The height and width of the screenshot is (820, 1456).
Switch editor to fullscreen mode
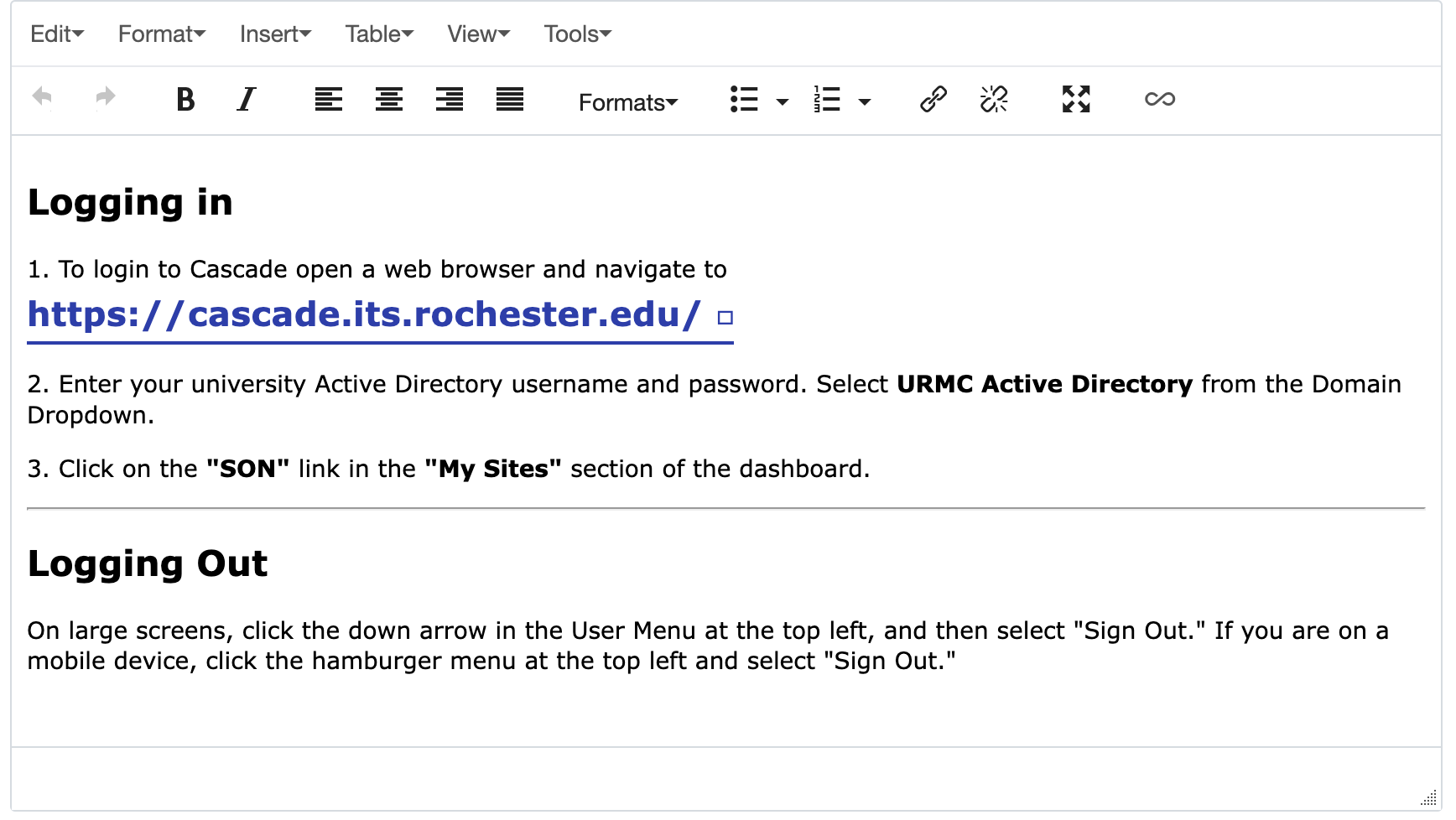click(1076, 99)
